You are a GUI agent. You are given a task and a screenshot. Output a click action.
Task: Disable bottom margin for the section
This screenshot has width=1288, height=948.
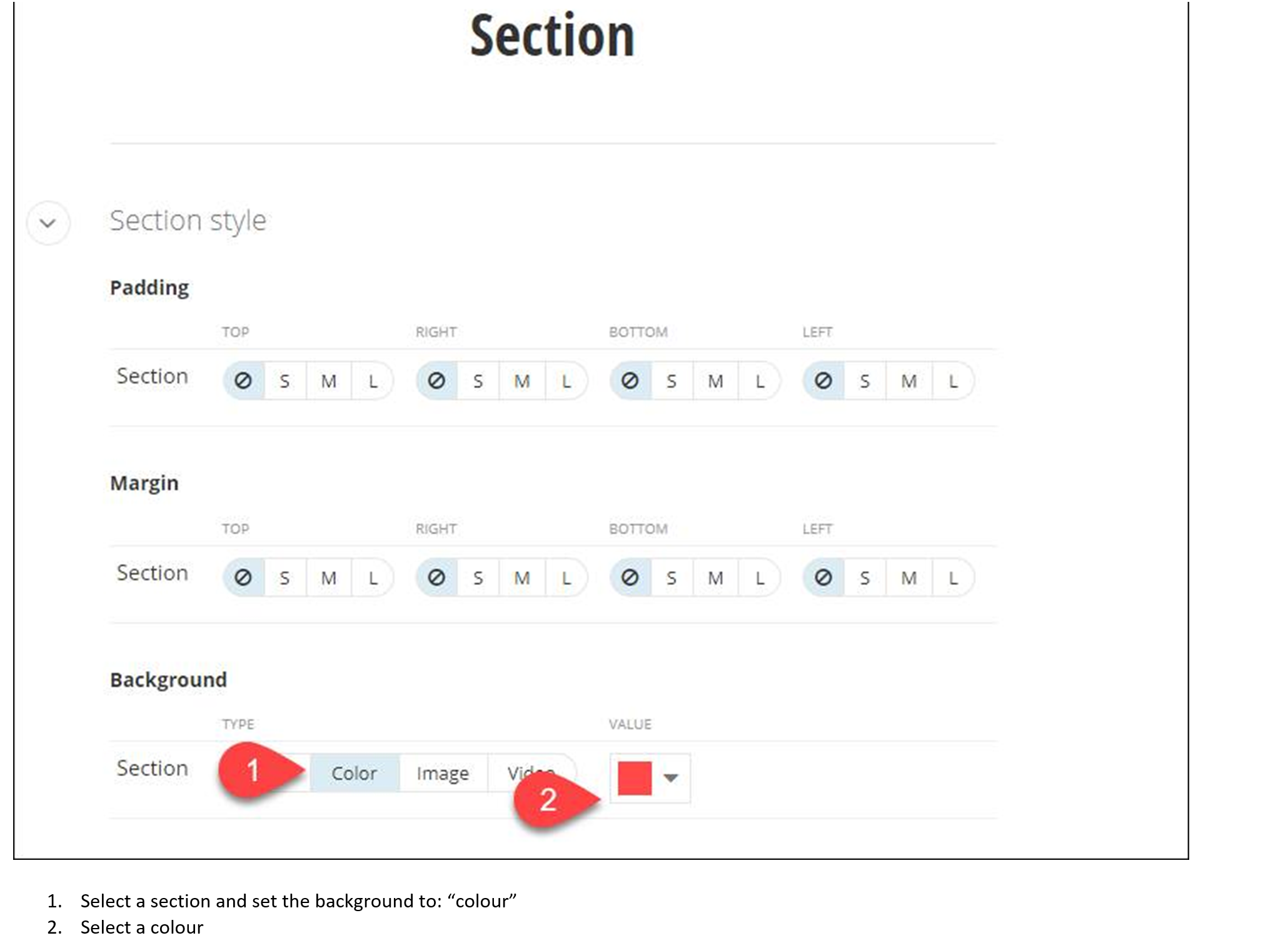click(631, 577)
